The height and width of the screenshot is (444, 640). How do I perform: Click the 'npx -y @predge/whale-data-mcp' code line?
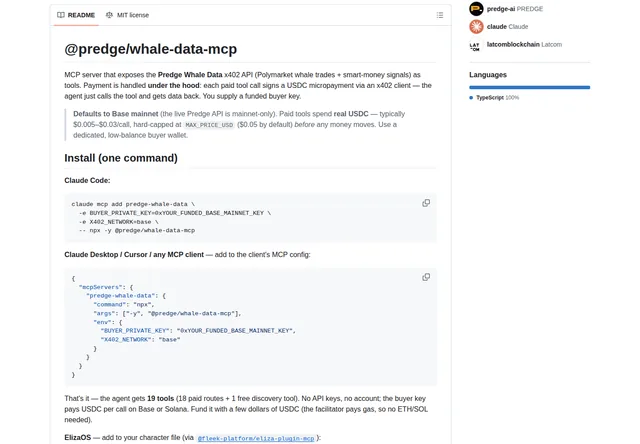[x=137, y=231]
